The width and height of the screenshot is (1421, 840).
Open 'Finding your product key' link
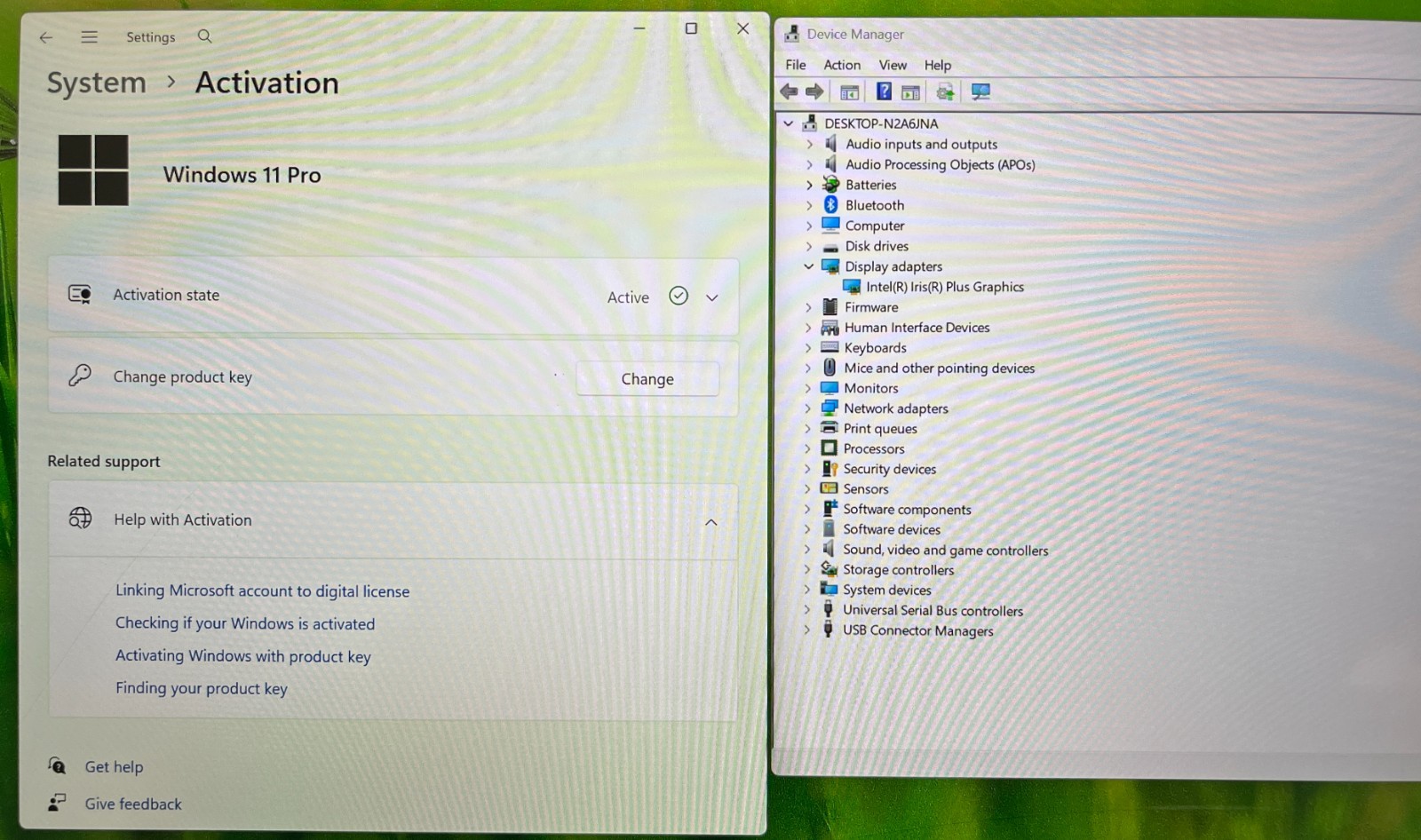click(202, 688)
